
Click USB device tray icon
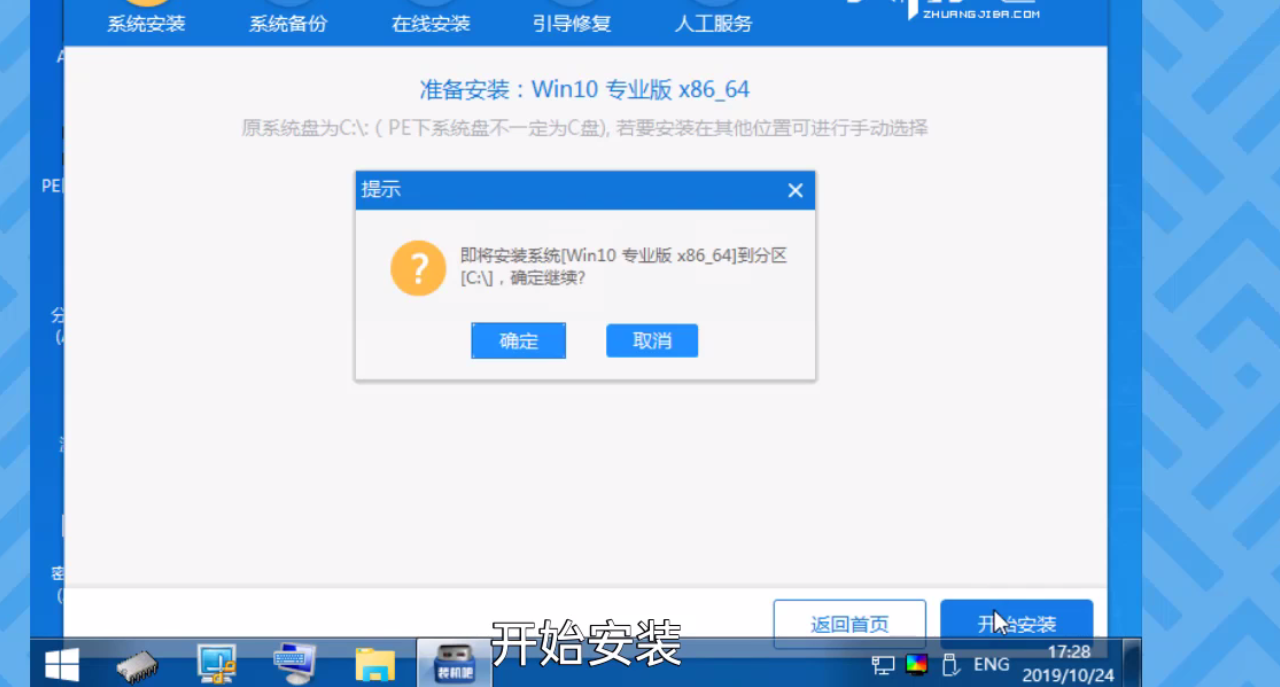coord(951,664)
